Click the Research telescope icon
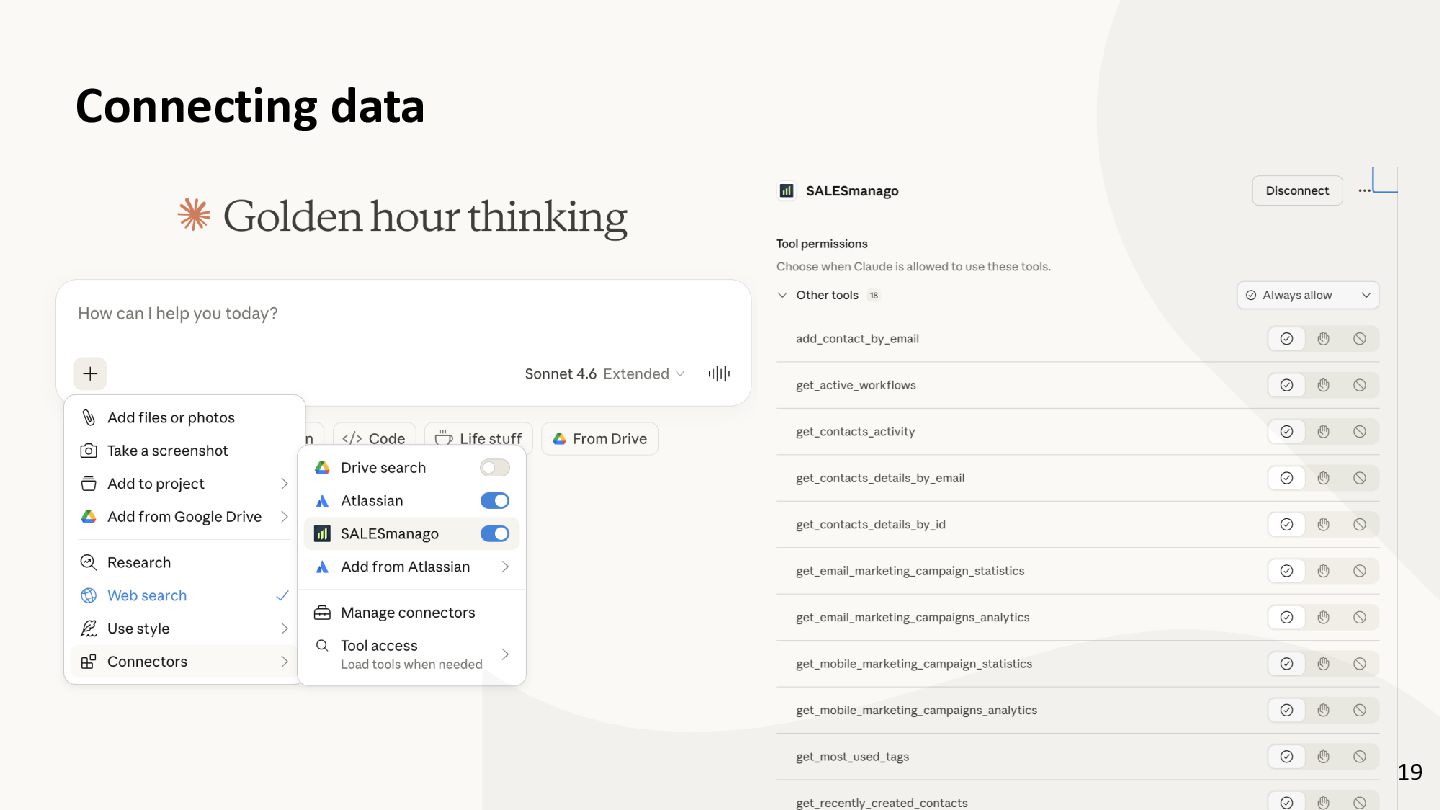The height and width of the screenshot is (810, 1440). click(88, 563)
